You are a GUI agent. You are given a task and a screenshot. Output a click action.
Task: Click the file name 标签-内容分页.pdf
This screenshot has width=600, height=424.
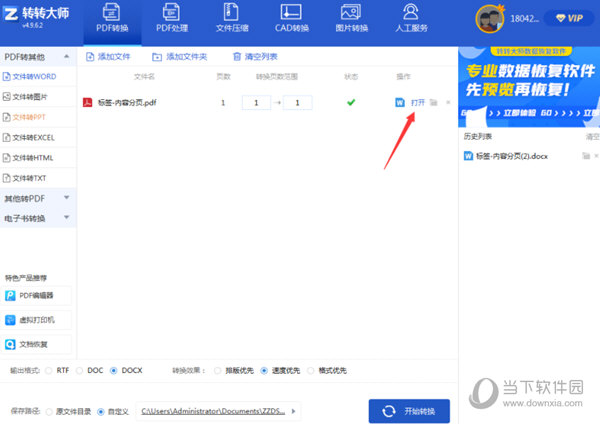click(127, 103)
